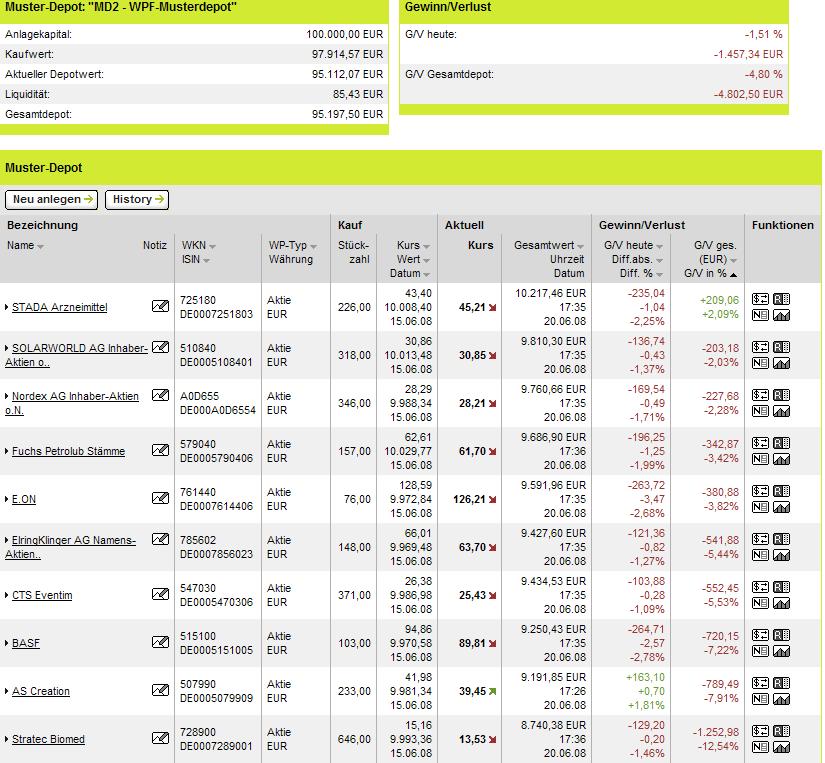
Task: Click the Liquidität value 85,43 EUR
Action: [x=358, y=94]
